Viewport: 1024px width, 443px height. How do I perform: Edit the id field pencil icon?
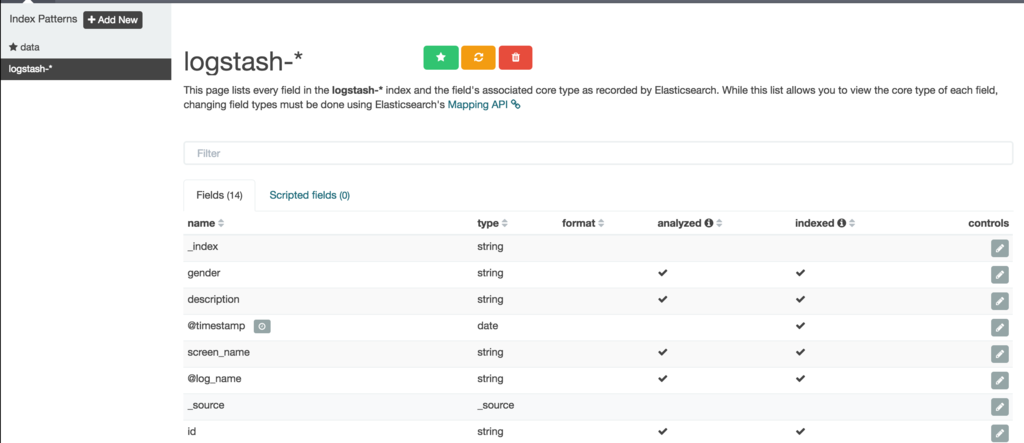tap(999, 433)
